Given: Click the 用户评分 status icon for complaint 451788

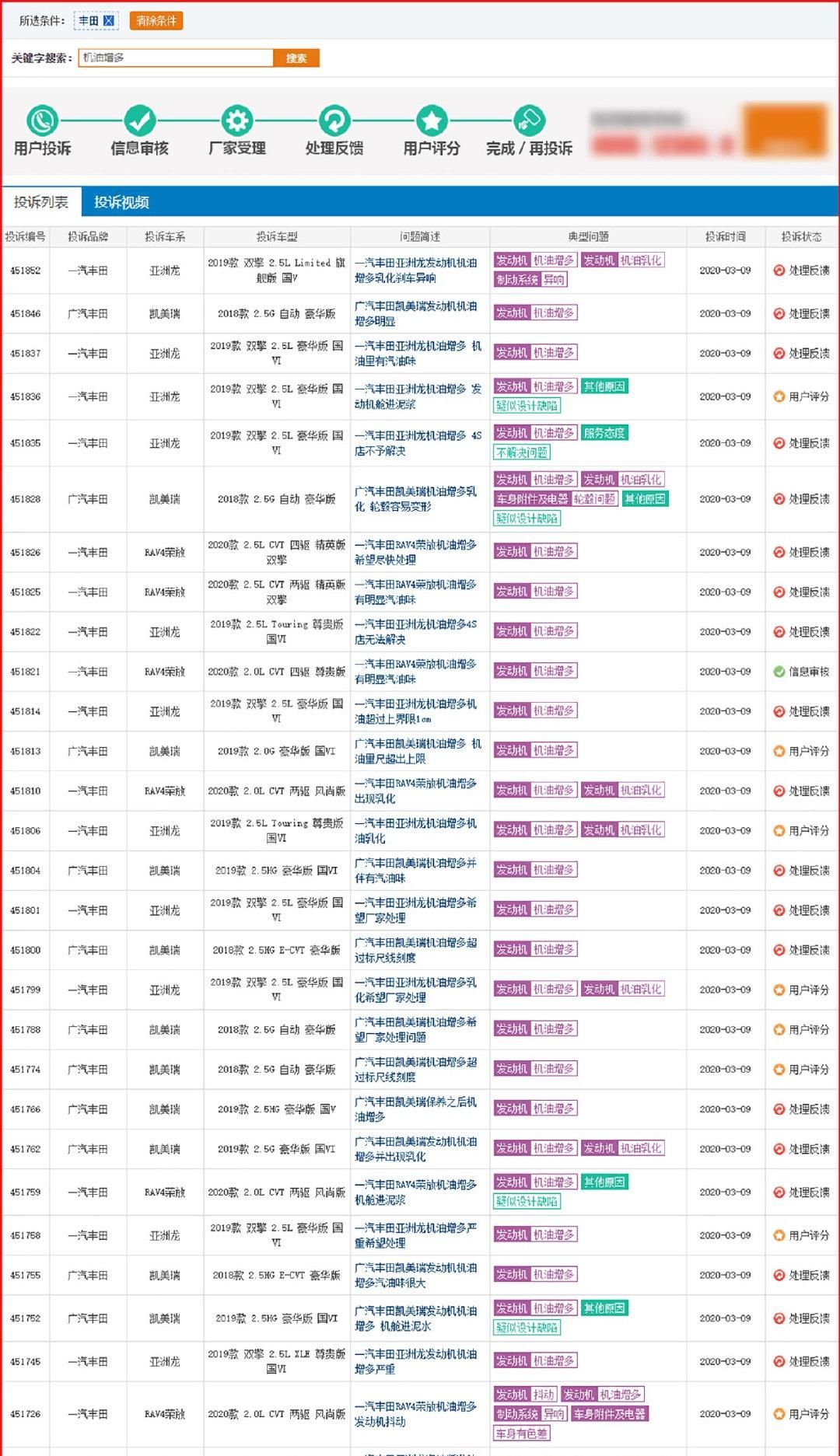Looking at the screenshot, I should [779, 1030].
